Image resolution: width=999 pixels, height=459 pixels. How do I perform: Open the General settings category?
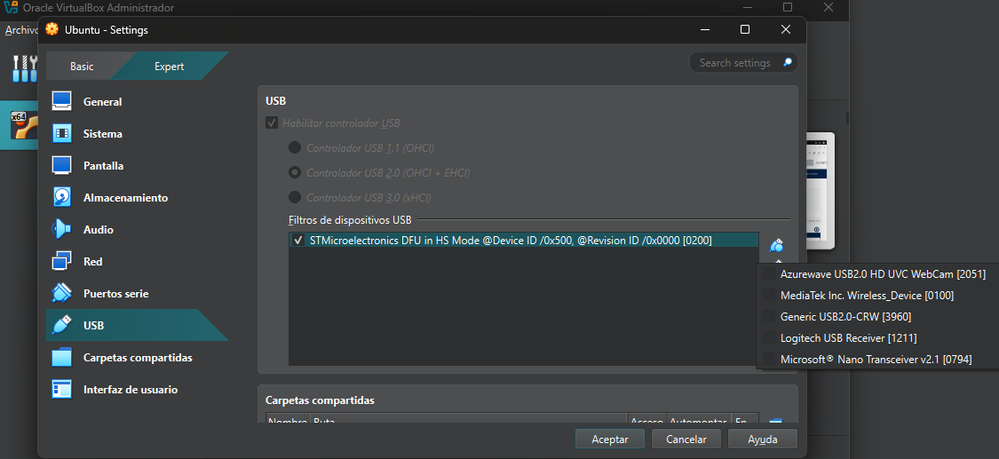click(x=102, y=102)
